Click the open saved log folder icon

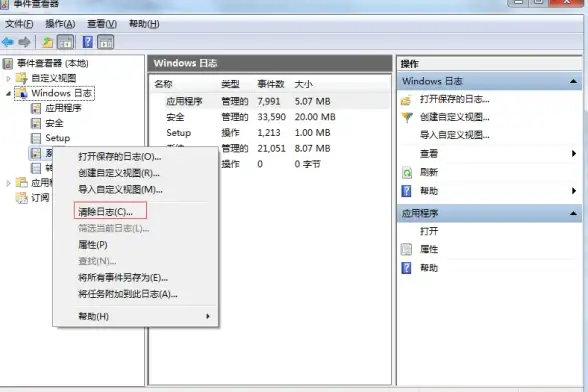click(406, 100)
